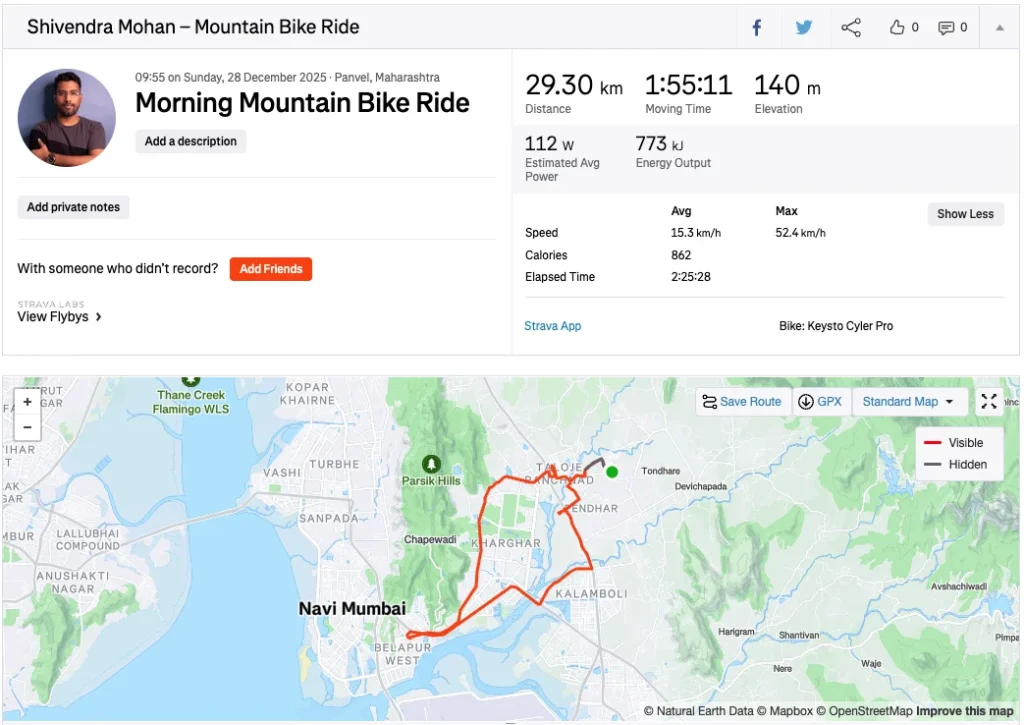1024x725 pixels.
Task: Share the ride to Twitter
Action: (x=804, y=27)
